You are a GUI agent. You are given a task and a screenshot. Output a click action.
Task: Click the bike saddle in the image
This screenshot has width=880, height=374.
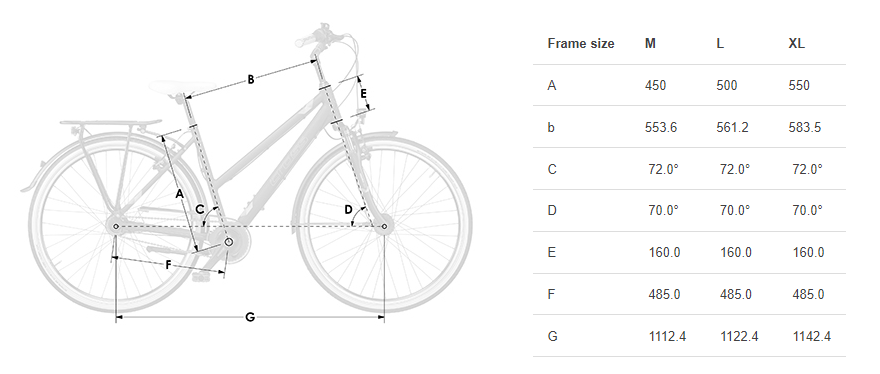tap(182, 89)
